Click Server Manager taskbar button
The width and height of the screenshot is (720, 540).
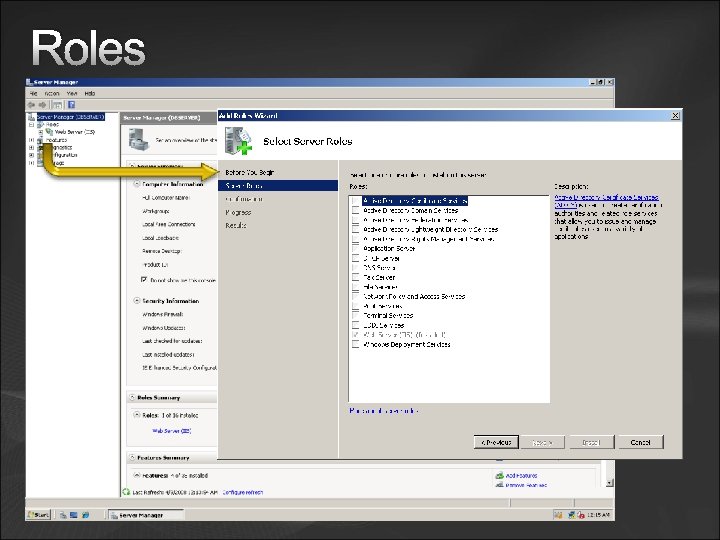click(x=145, y=515)
